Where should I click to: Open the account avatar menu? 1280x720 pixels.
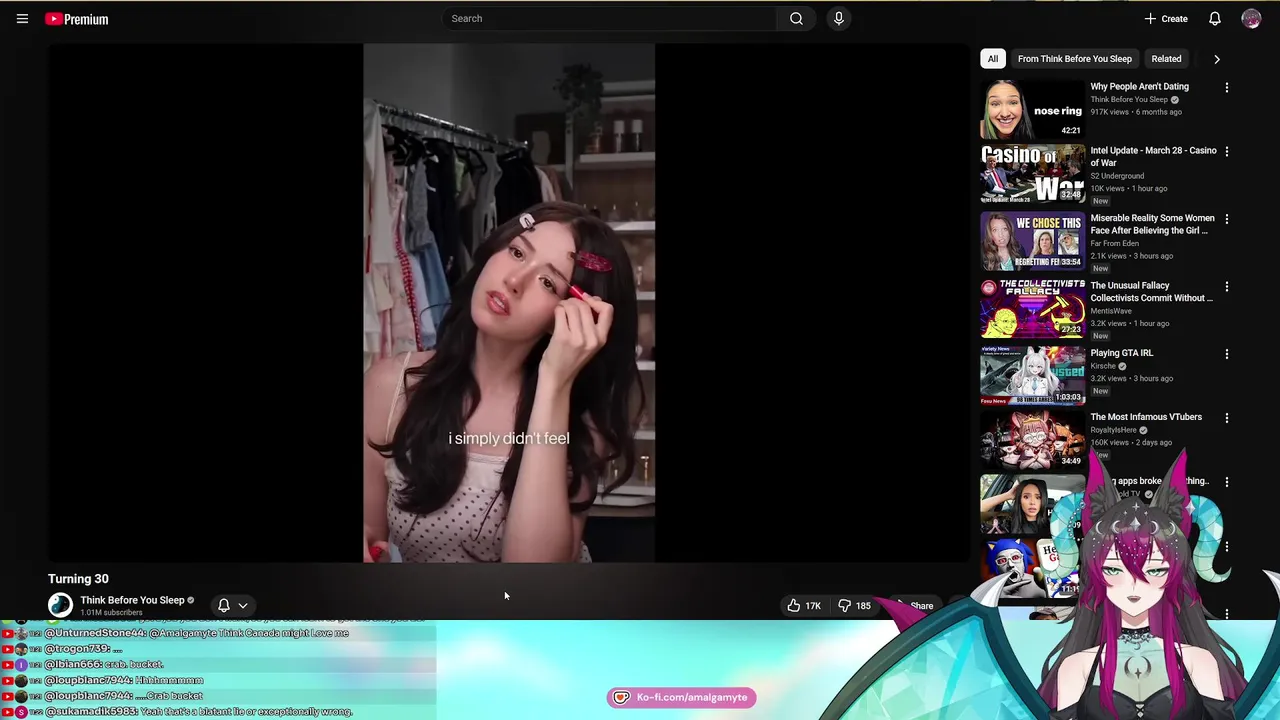(1251, 19)
